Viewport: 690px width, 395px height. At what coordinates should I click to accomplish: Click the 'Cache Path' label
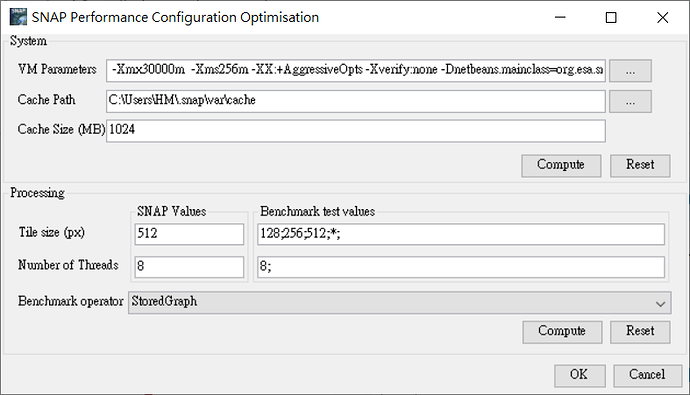pos(46,100)
